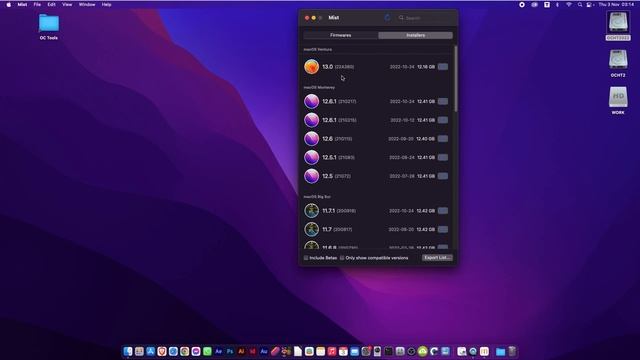Open the View menu
The width and height of the screenshot is (640, 360).
point(67,4)
